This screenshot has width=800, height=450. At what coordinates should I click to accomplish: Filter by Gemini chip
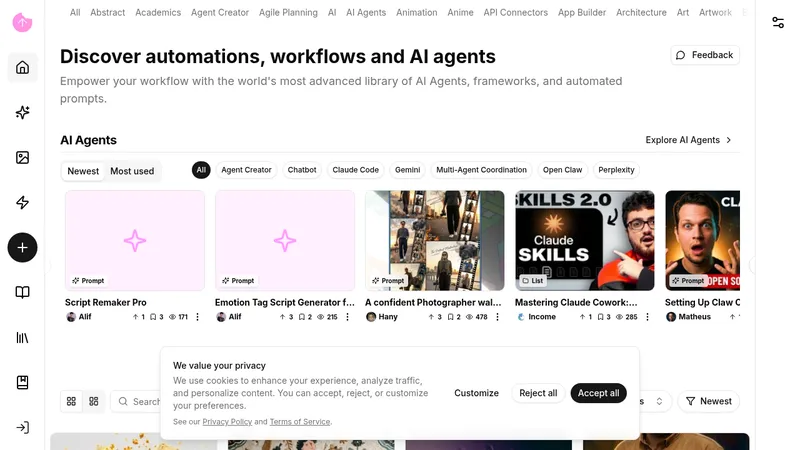coord(408,170)
